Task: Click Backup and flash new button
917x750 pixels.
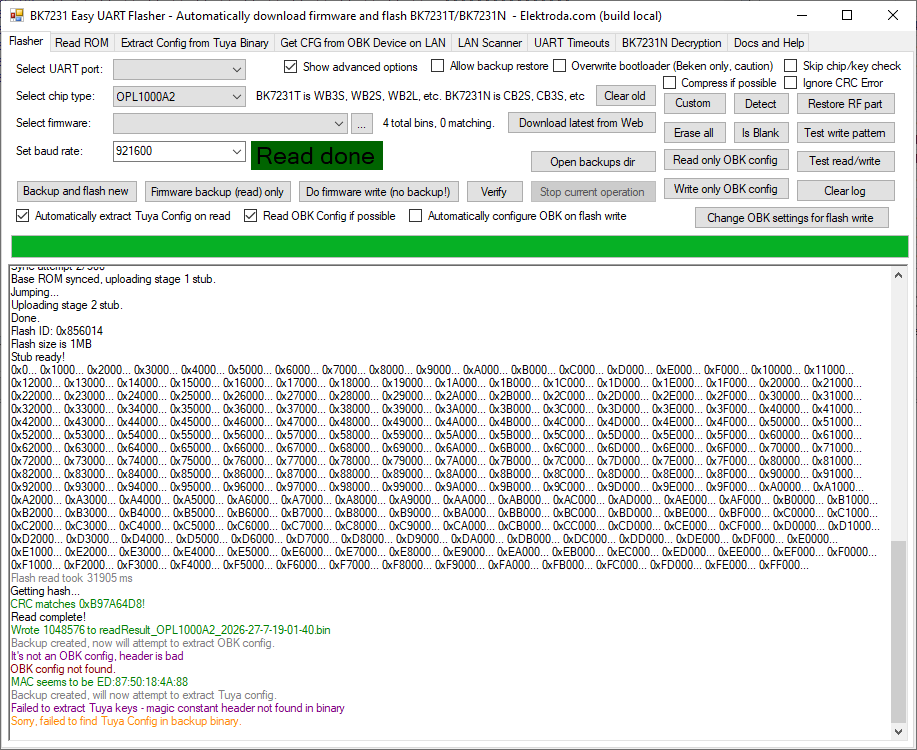Action: point(76,191)
